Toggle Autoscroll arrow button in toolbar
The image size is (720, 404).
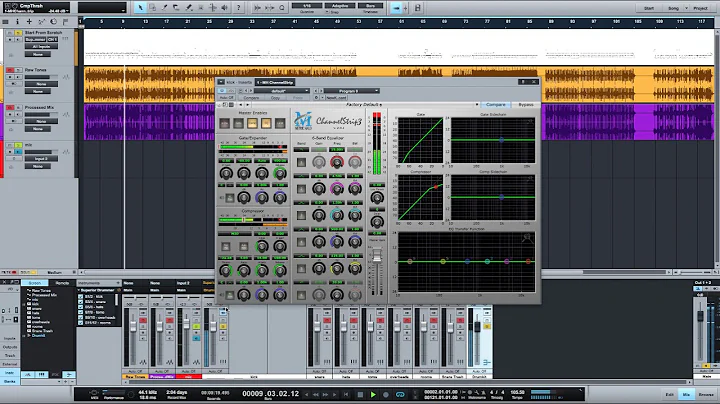(x=396, y=8)
